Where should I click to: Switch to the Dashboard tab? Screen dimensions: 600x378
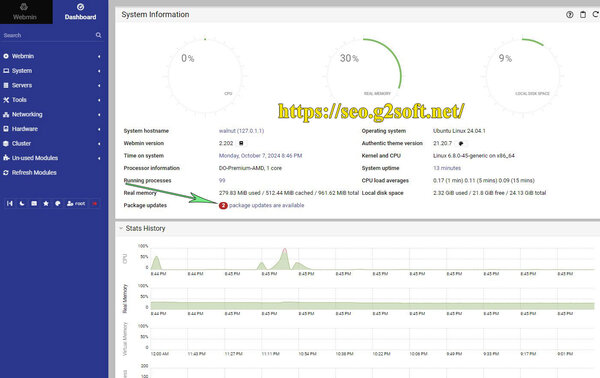80,12
